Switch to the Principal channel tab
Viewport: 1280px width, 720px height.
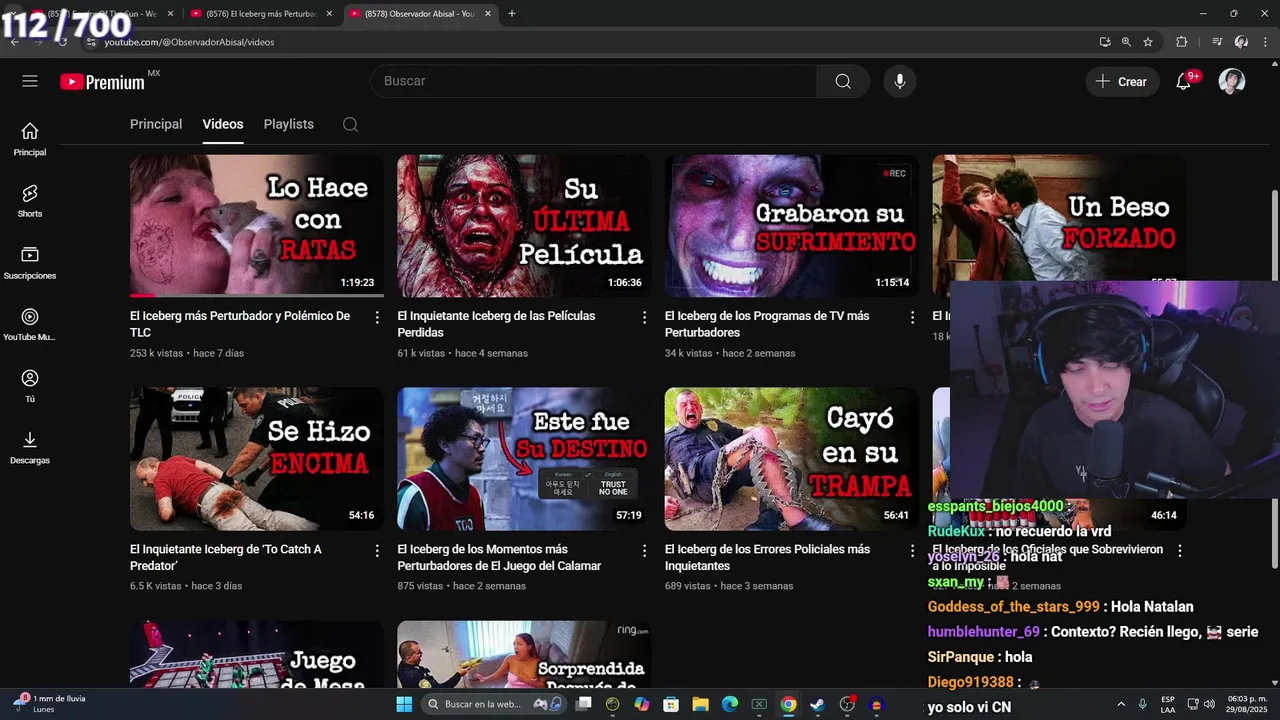pos(156,124)
